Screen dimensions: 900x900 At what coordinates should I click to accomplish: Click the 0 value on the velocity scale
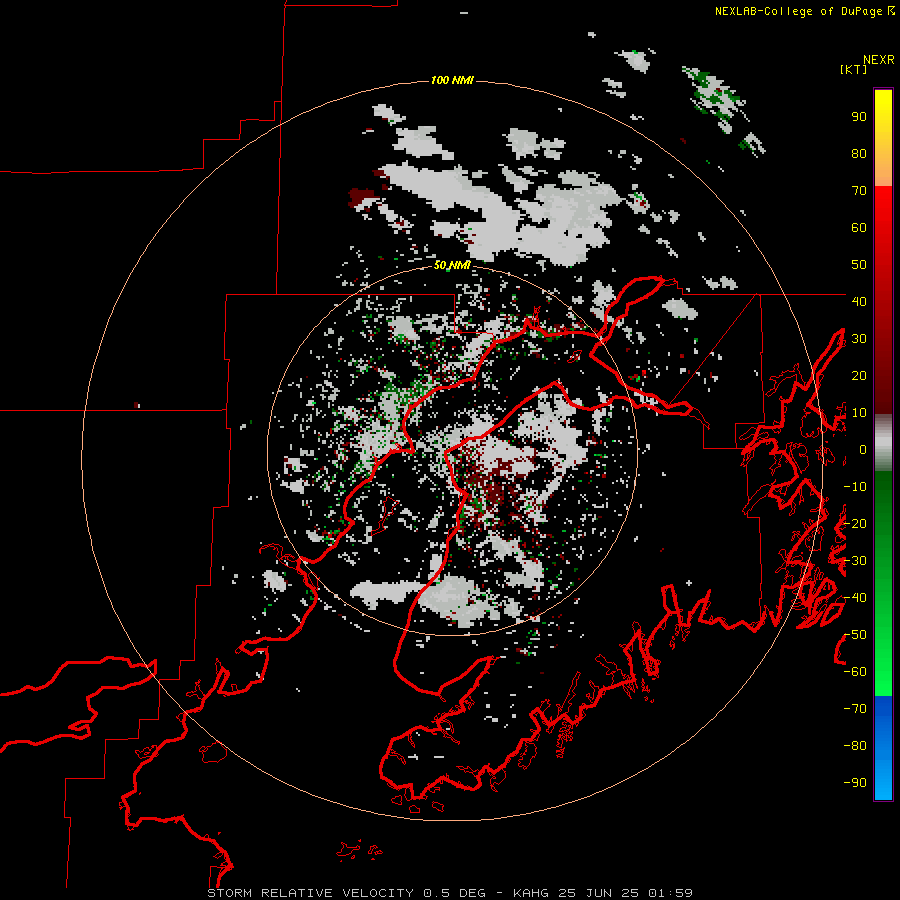point(863,449)
